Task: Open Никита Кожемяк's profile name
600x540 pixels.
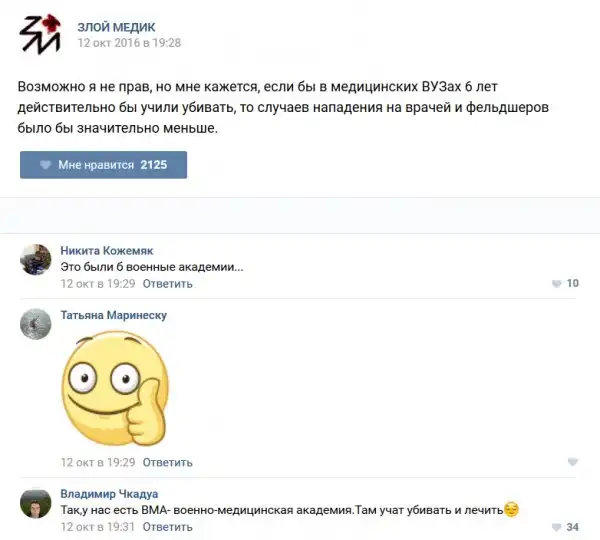Action: (x=107, y=250)
